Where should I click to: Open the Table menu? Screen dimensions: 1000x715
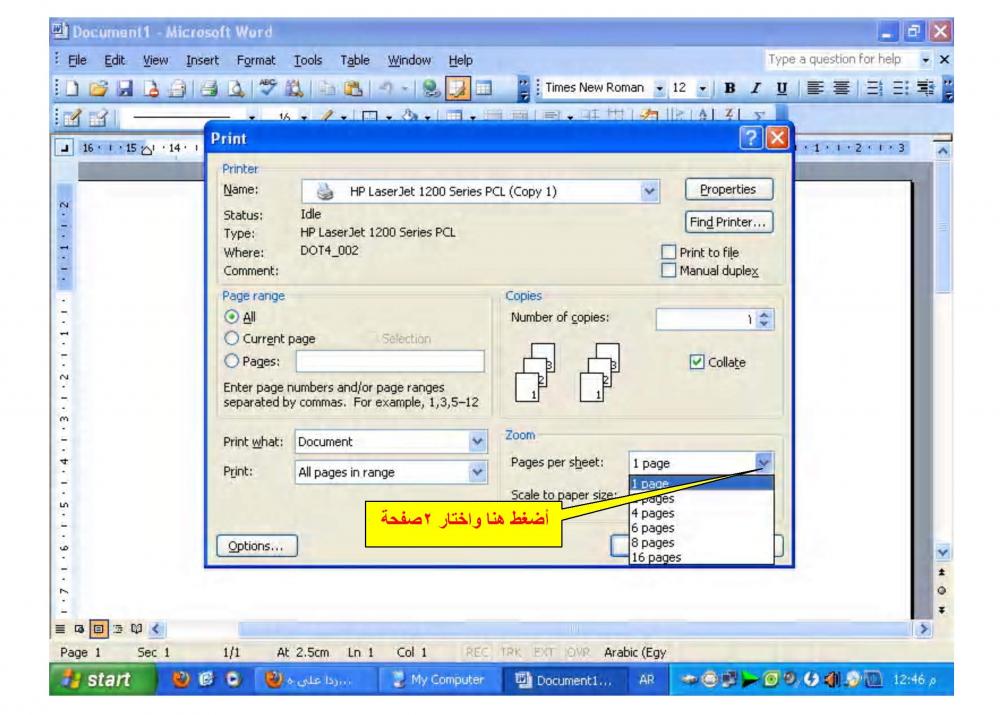point(355,60)
